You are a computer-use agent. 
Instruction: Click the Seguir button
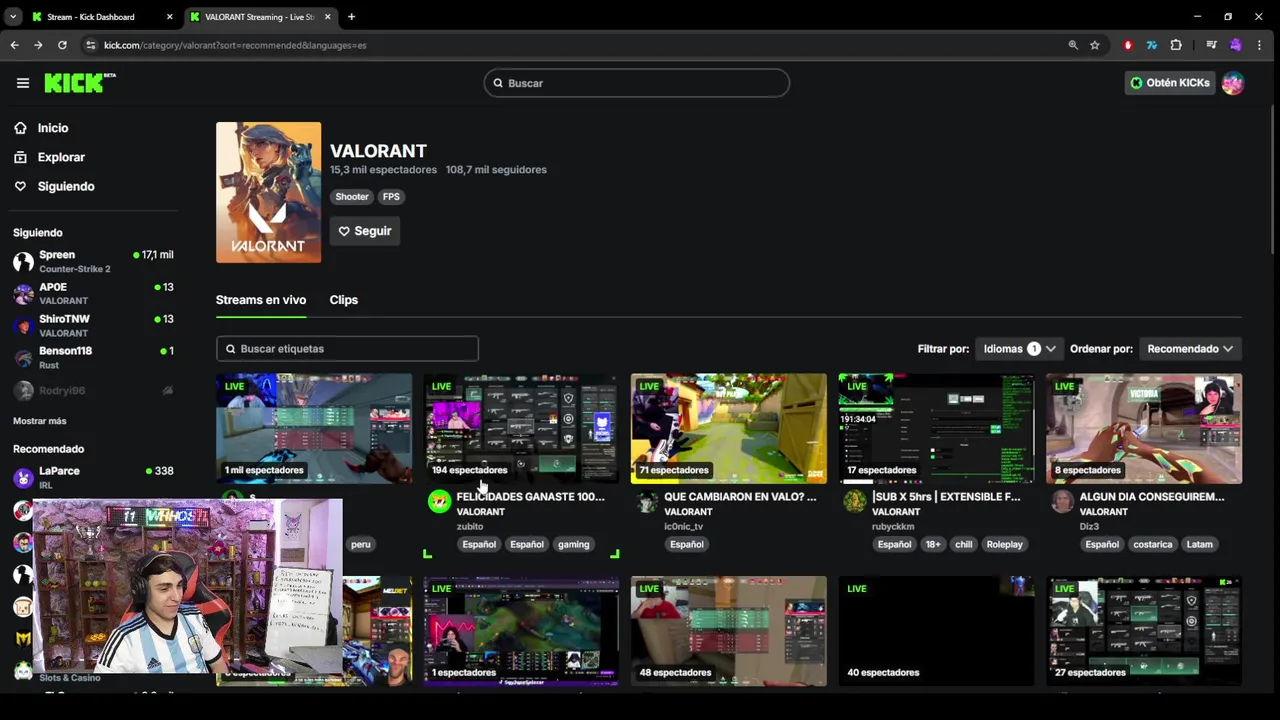[x=365, y=231]
